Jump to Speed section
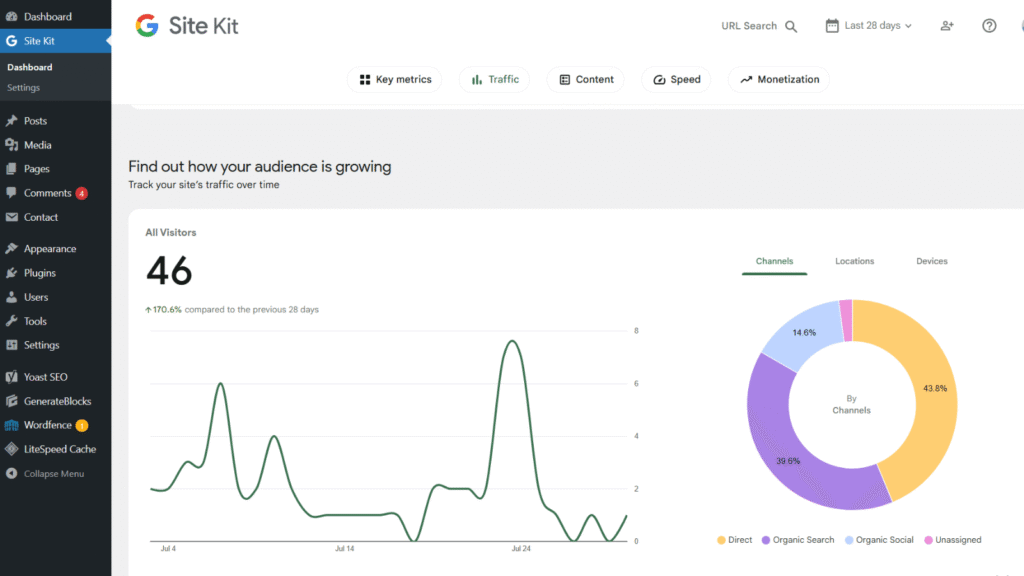1024x576 pixels. coord(676,80)
